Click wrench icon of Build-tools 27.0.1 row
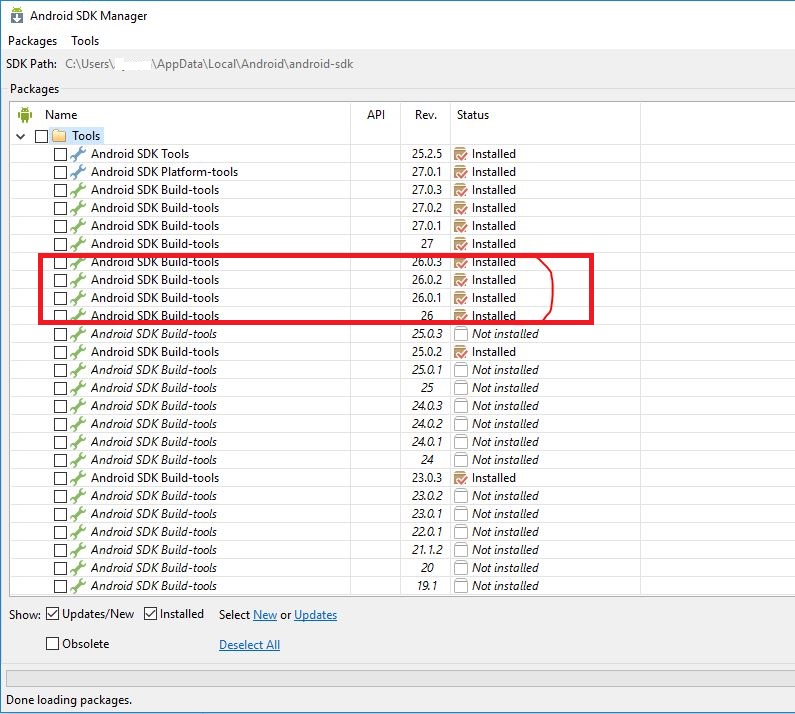795x714 pixels. point(78,226)
